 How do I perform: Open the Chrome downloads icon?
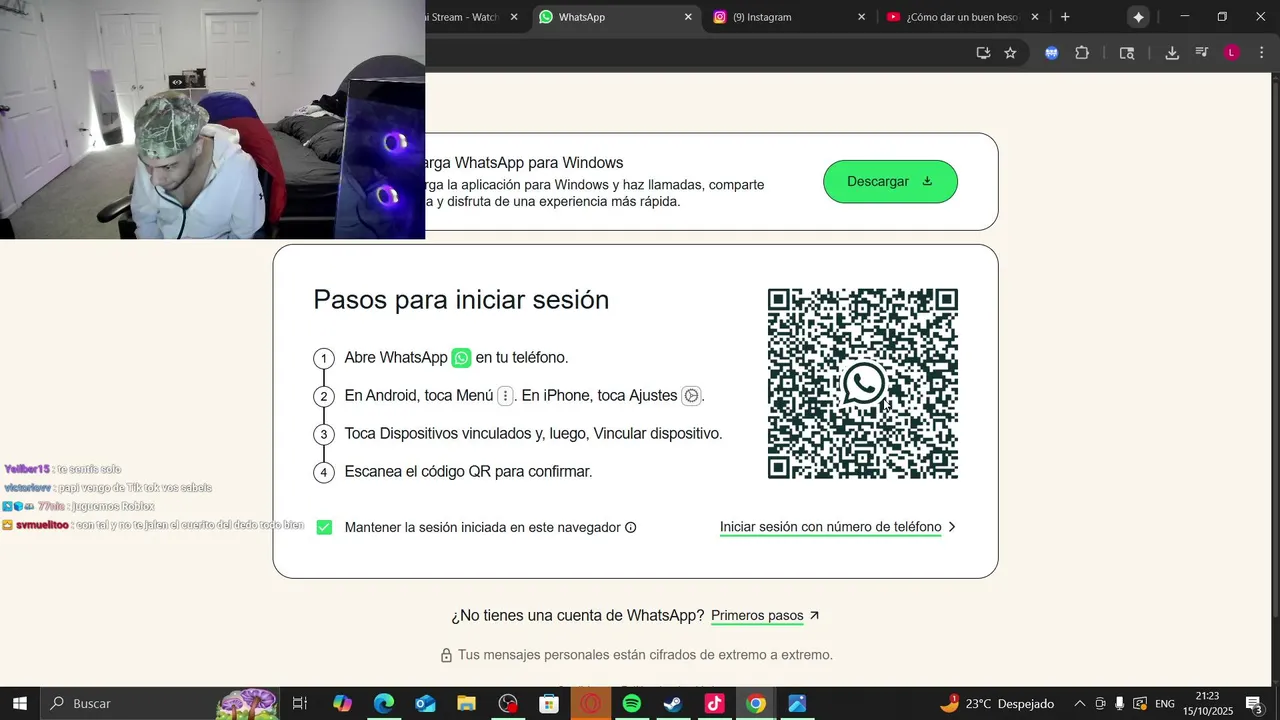coord(1172,53)
